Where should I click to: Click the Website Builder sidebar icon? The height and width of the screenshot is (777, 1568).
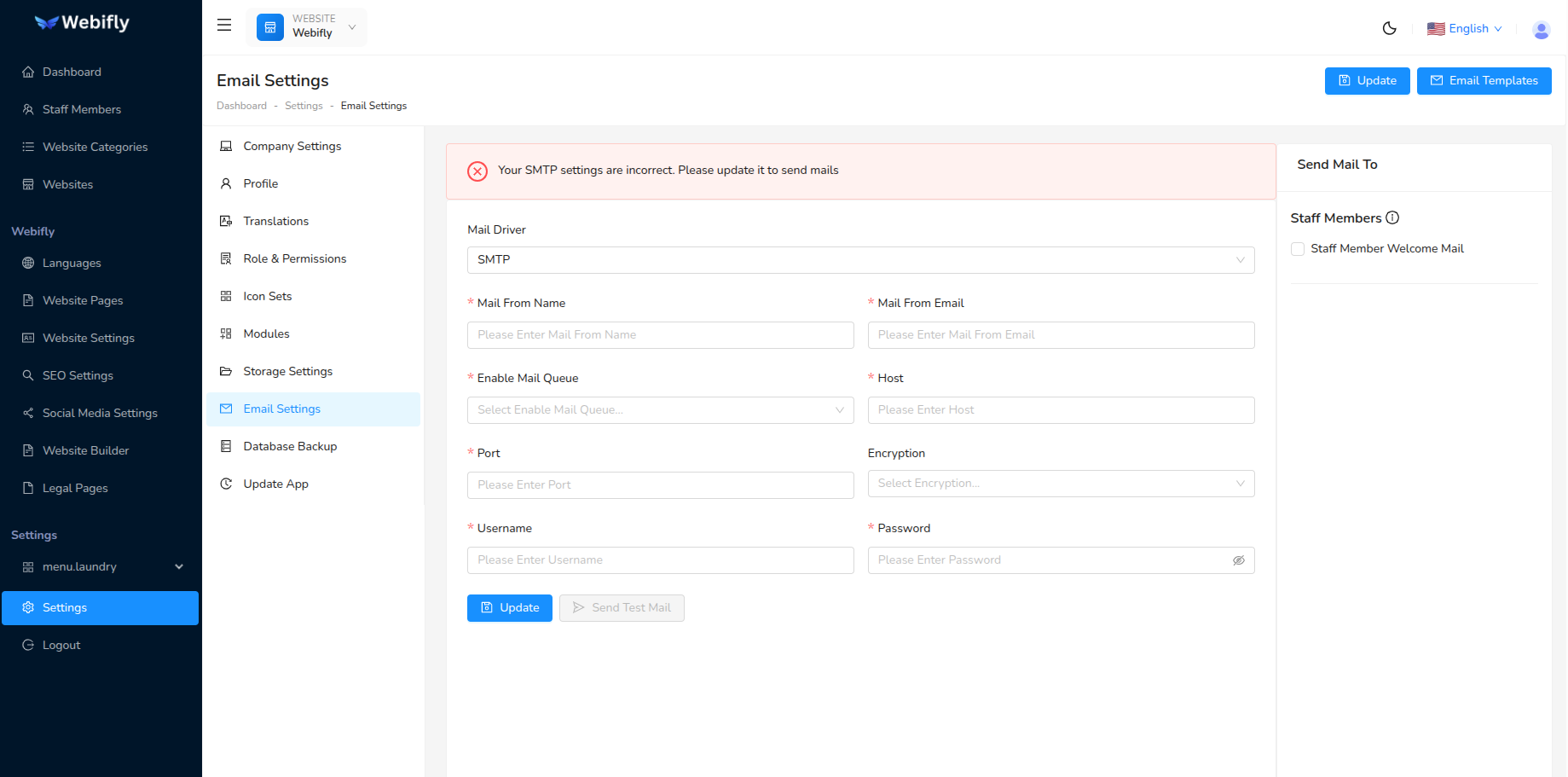28,450
